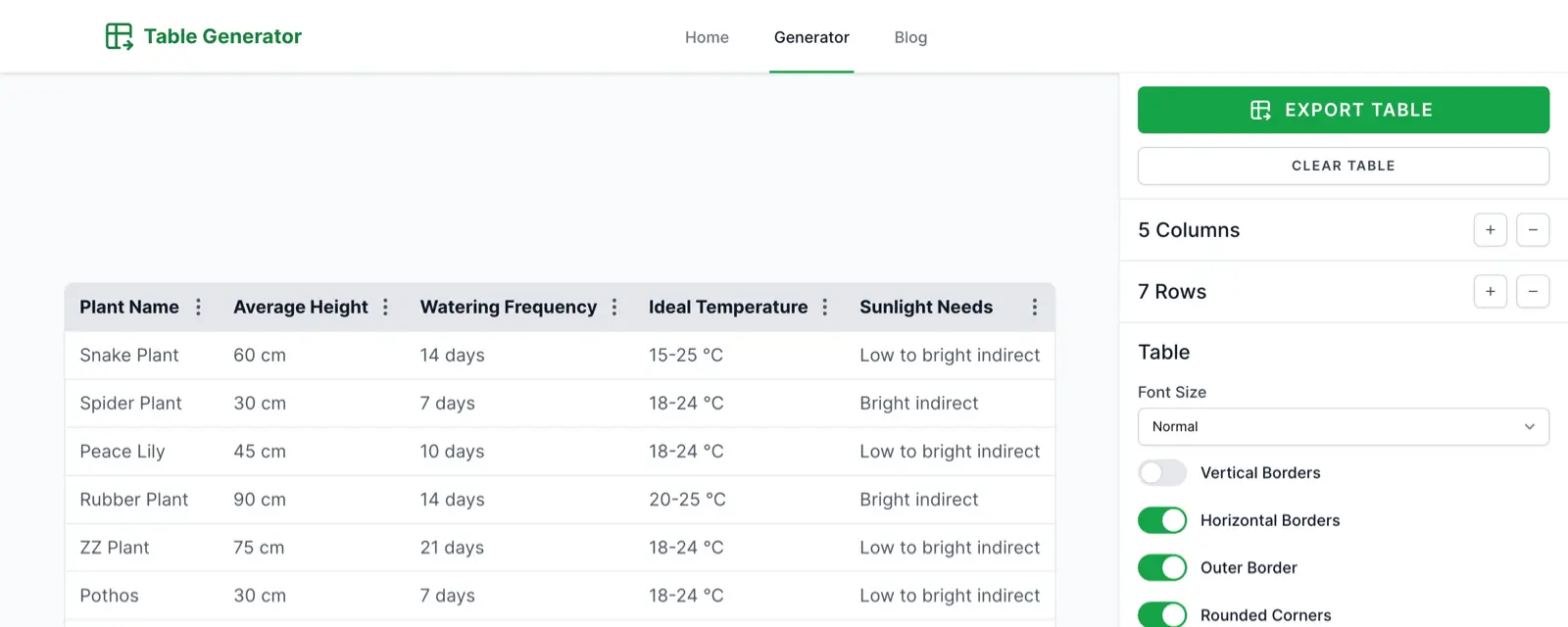Open the Blog tab
Image resolution: width=1568 pixels, height=627 pixels.
[x=910, y=37]
